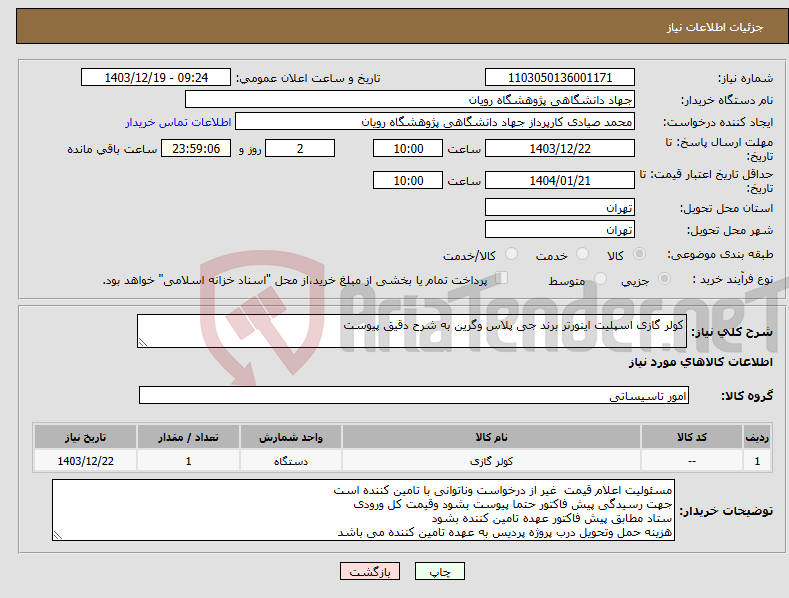
Task: Click the کد کالا column header
Action: tap(692, 437)
